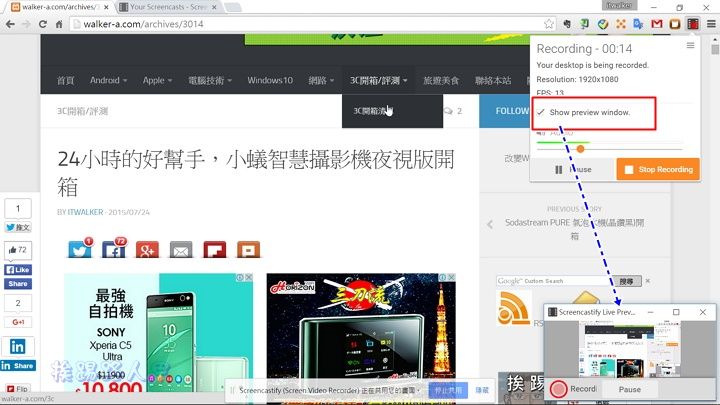Open the Chrome hamburger menu

[x=711, y=24]
